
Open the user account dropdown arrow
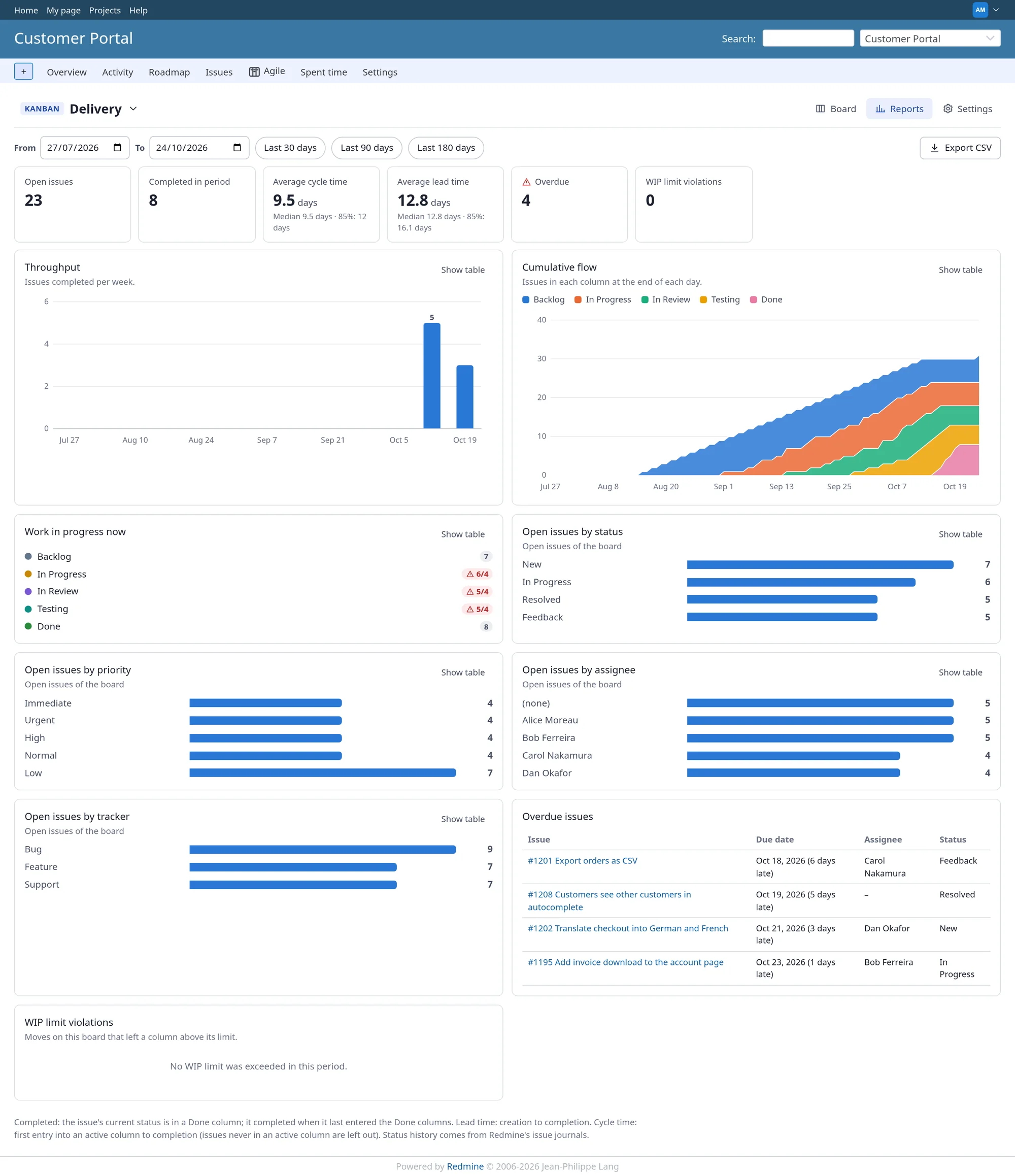(996, 10)
